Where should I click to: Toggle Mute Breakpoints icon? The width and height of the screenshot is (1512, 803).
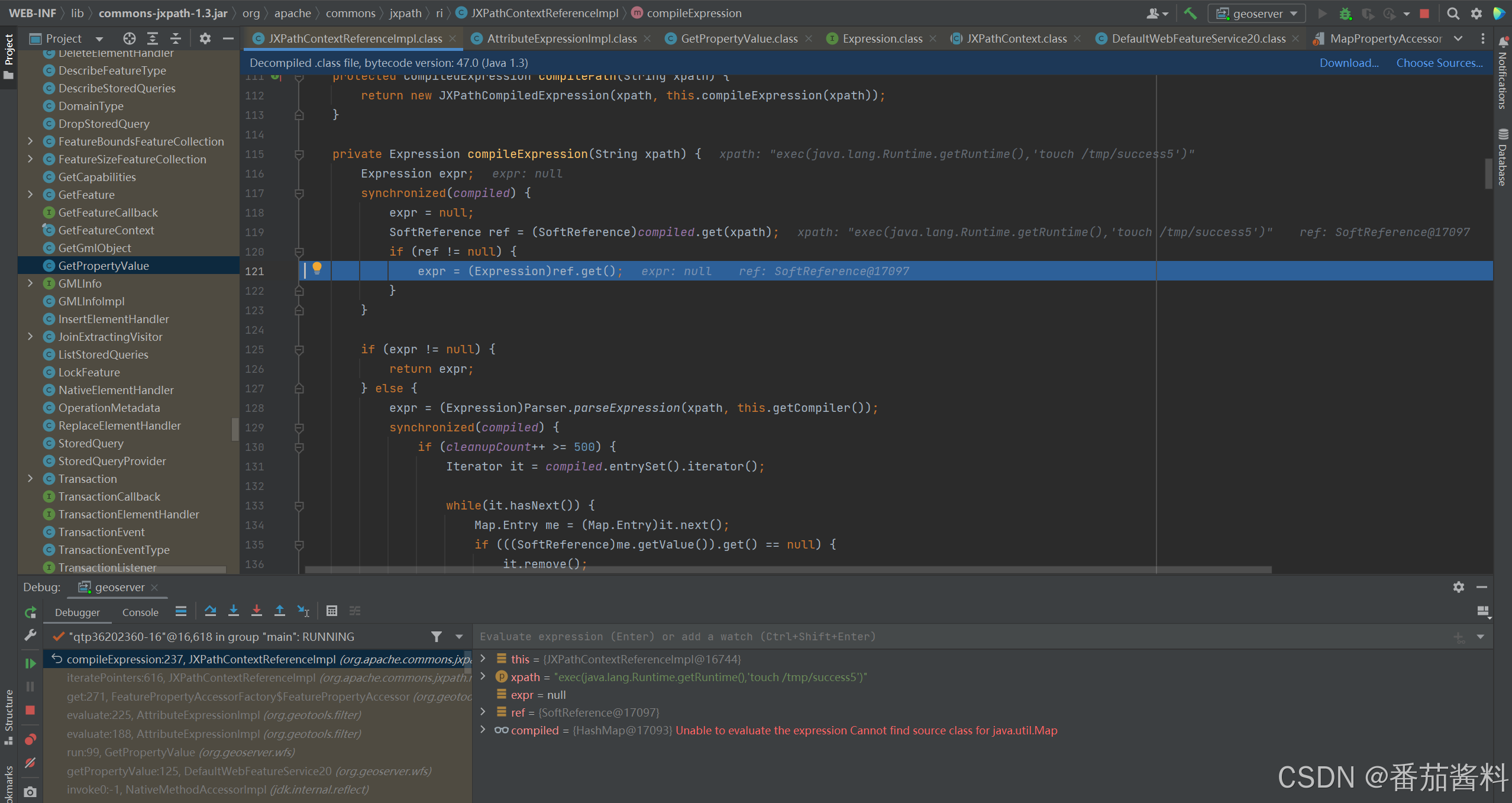(30, 763)
